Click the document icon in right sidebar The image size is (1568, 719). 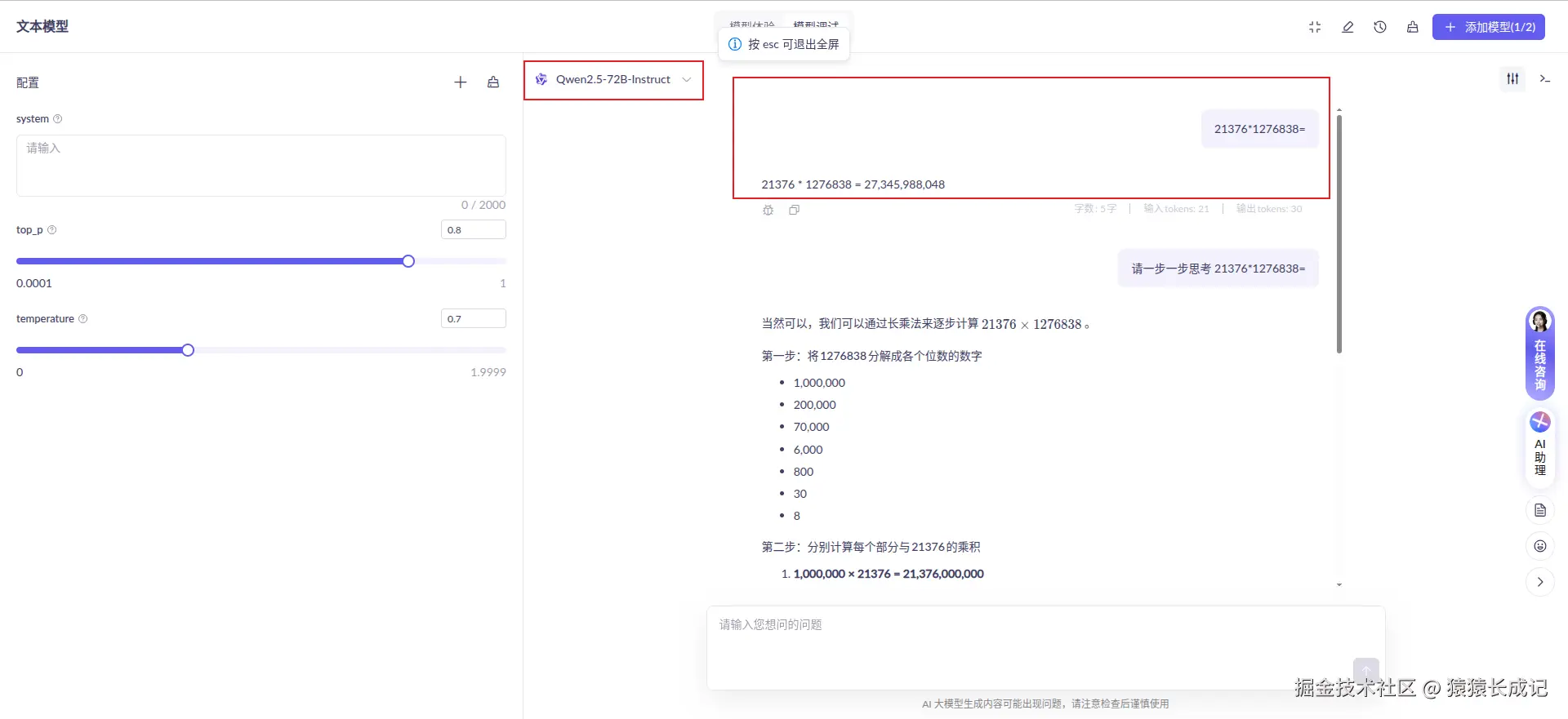tap(1540, 510)
